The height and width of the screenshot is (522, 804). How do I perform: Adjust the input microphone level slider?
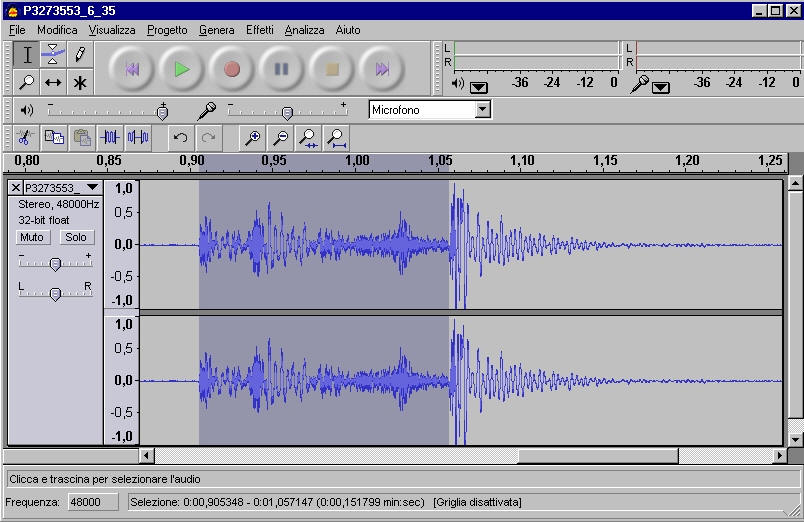[x=287, y=111]
